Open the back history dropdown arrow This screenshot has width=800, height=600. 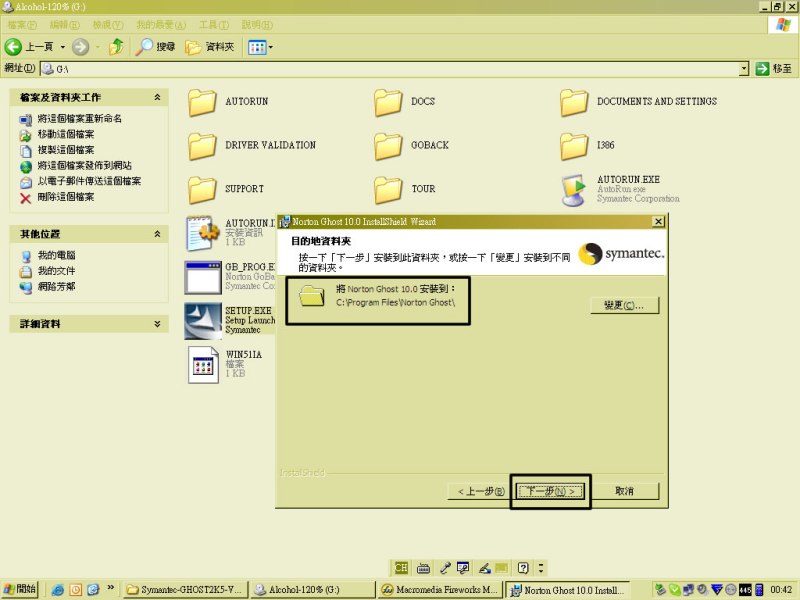(63, 47)
